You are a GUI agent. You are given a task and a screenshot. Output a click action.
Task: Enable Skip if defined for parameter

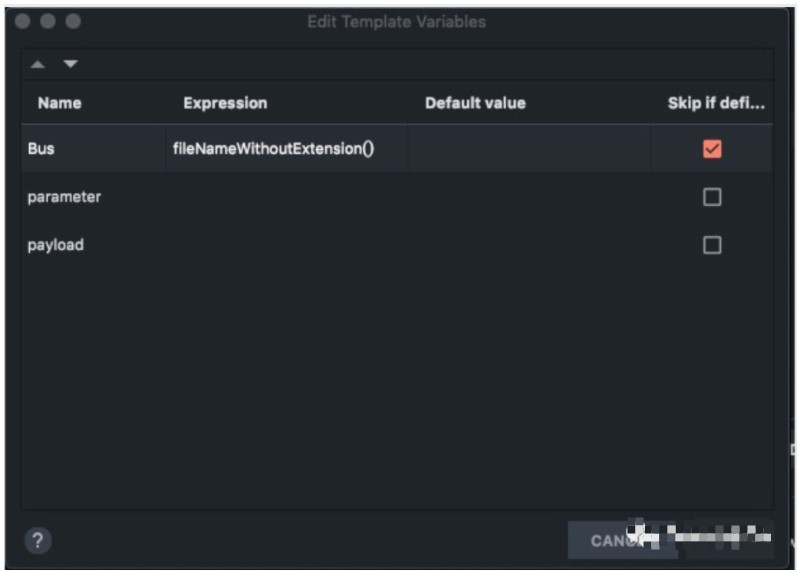click(x=712, y=197)
